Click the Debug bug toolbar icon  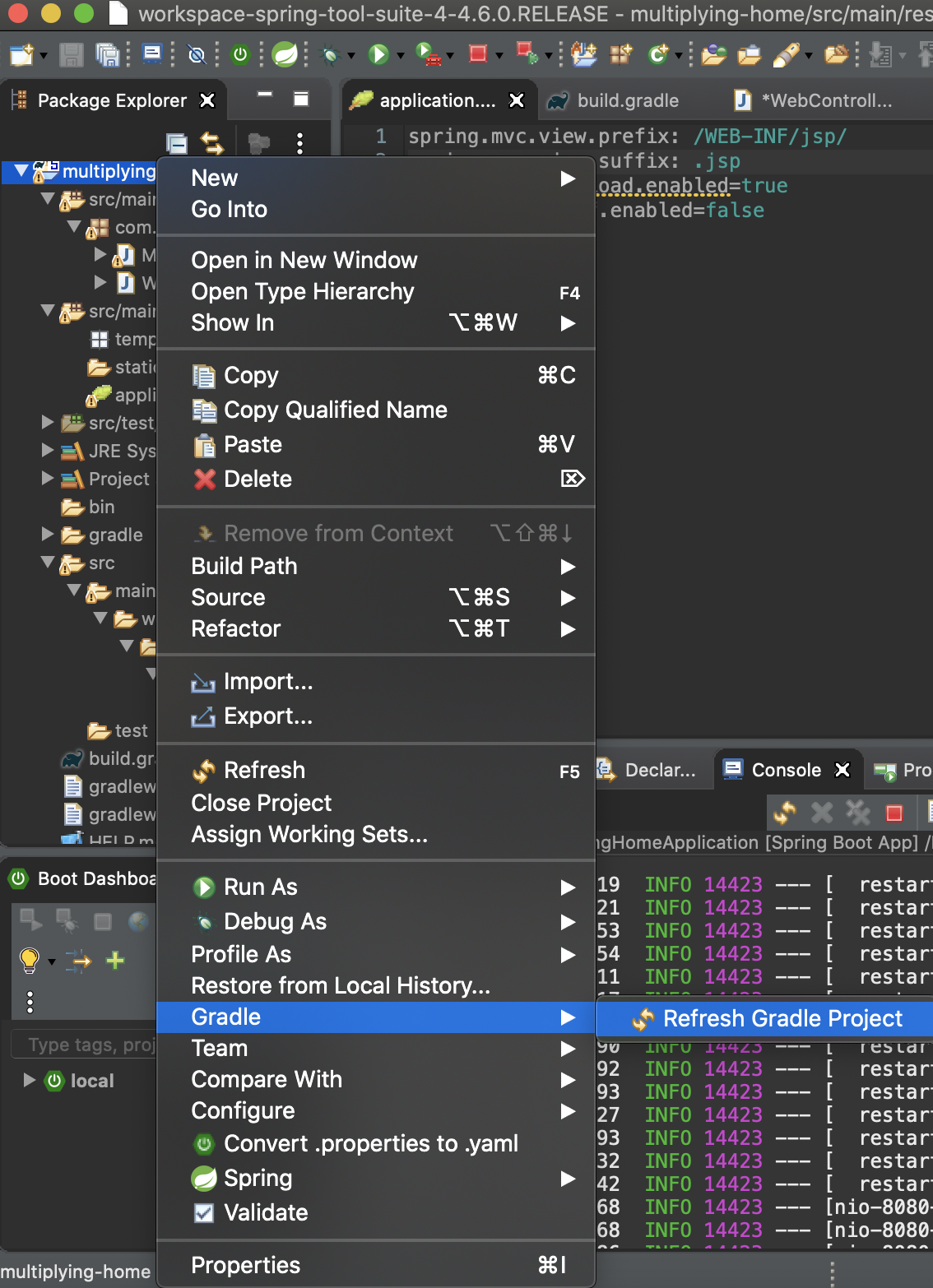[330, 55]
